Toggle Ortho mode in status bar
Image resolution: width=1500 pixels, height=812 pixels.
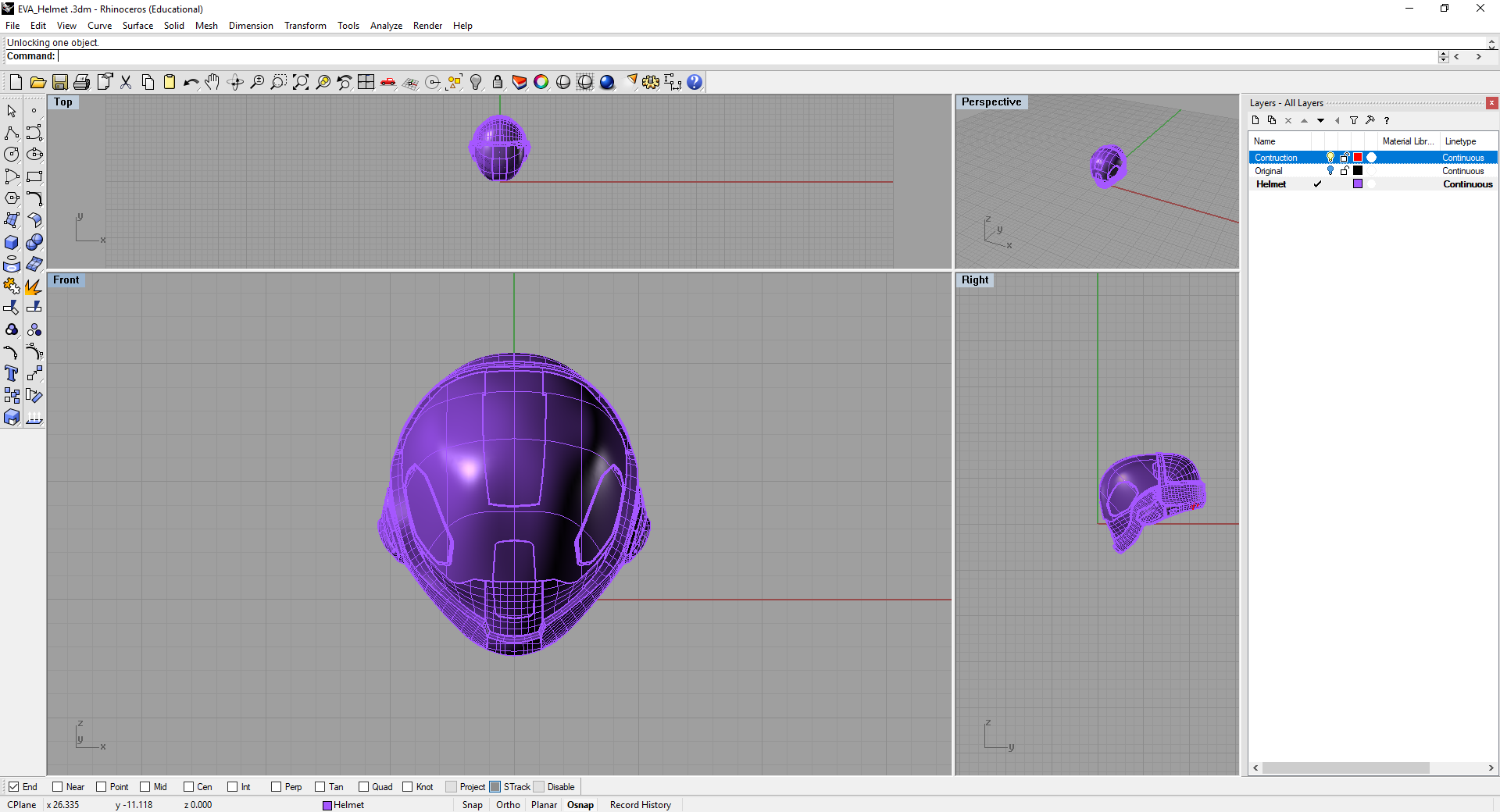click(x=508, y=805)
